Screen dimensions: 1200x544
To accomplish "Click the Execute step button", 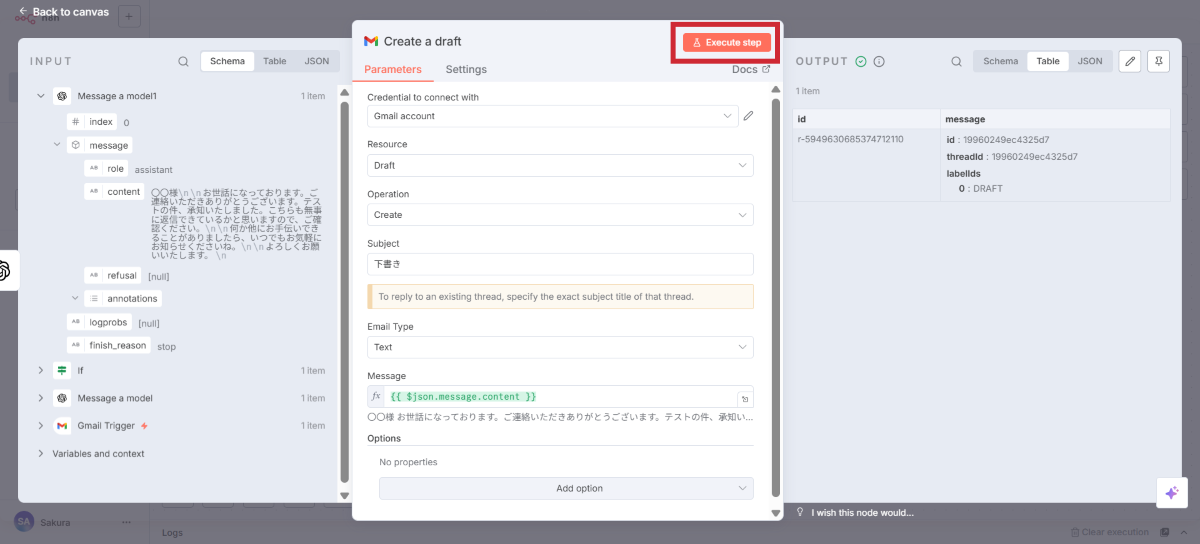I will point(727,42).
